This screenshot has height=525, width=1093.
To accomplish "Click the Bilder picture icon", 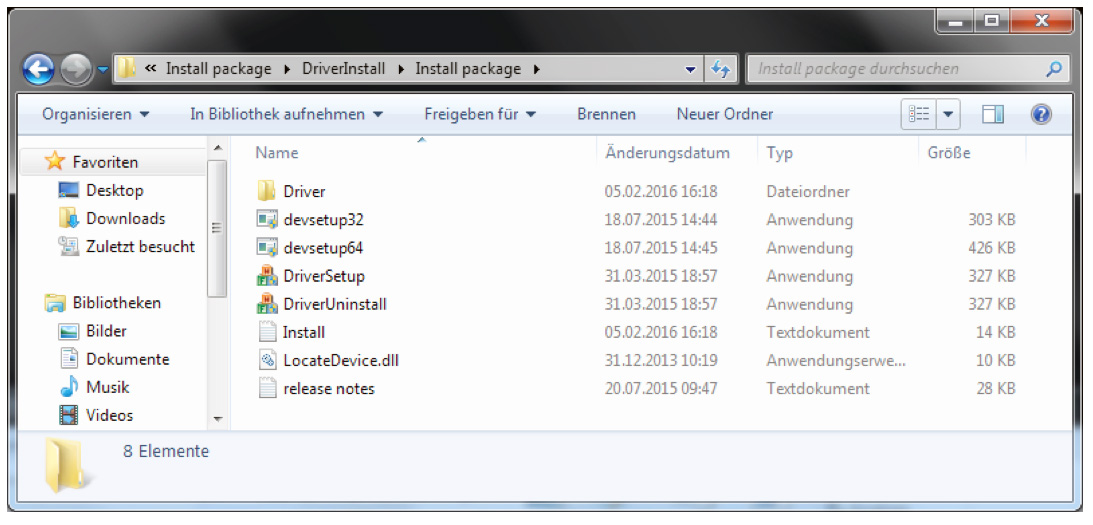I will (x=69, y=332).
